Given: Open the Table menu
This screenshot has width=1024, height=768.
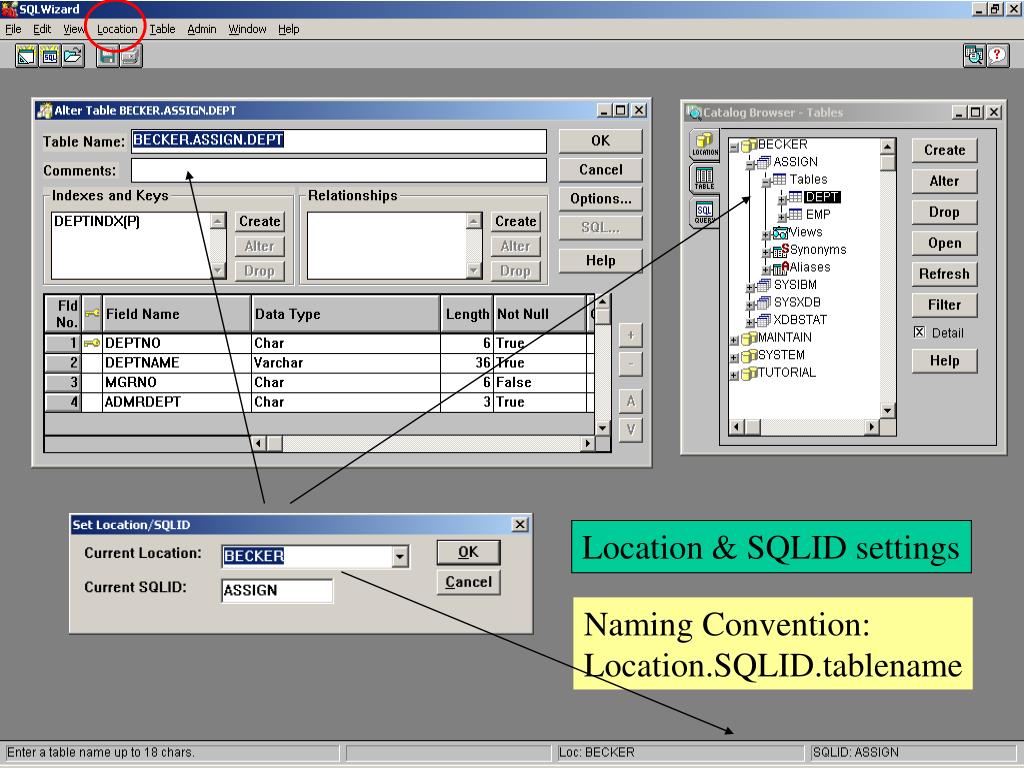Looking at the screenshot, I should [x=162, y=29].
